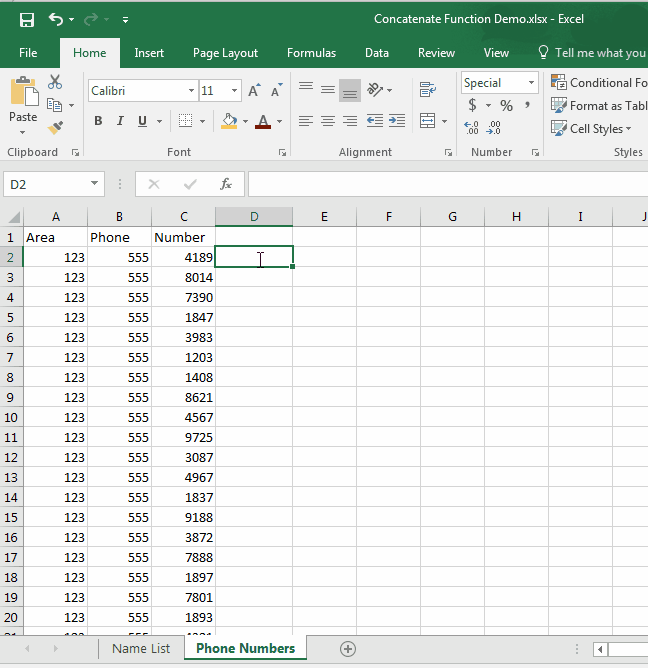Click the Wrap Text icon

click(427, 90)
